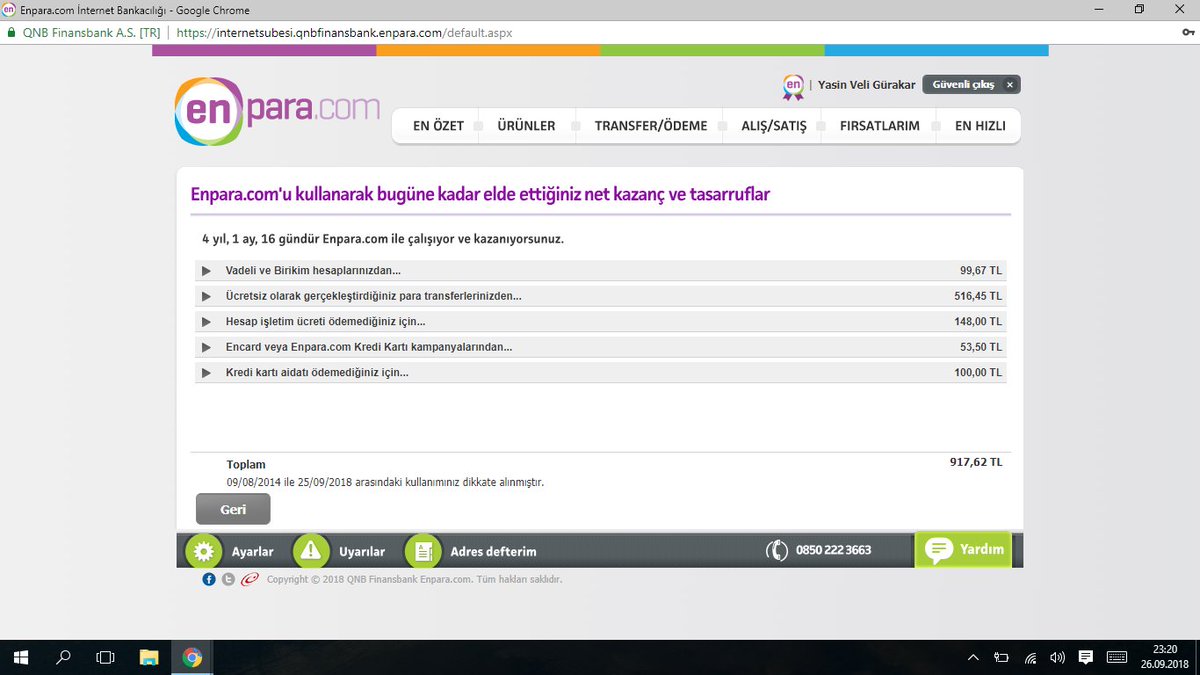Show hidden system tray icons
The width and height of the screenshot is (1200, 675).
click(974, 657)
